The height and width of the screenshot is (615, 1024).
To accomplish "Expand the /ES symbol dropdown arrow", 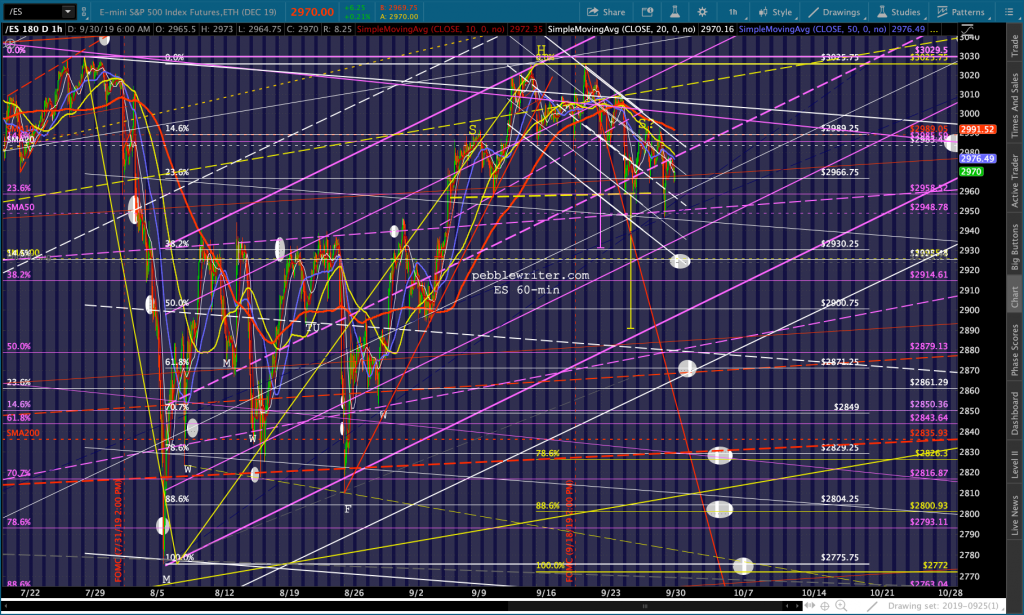I will 68,12.
